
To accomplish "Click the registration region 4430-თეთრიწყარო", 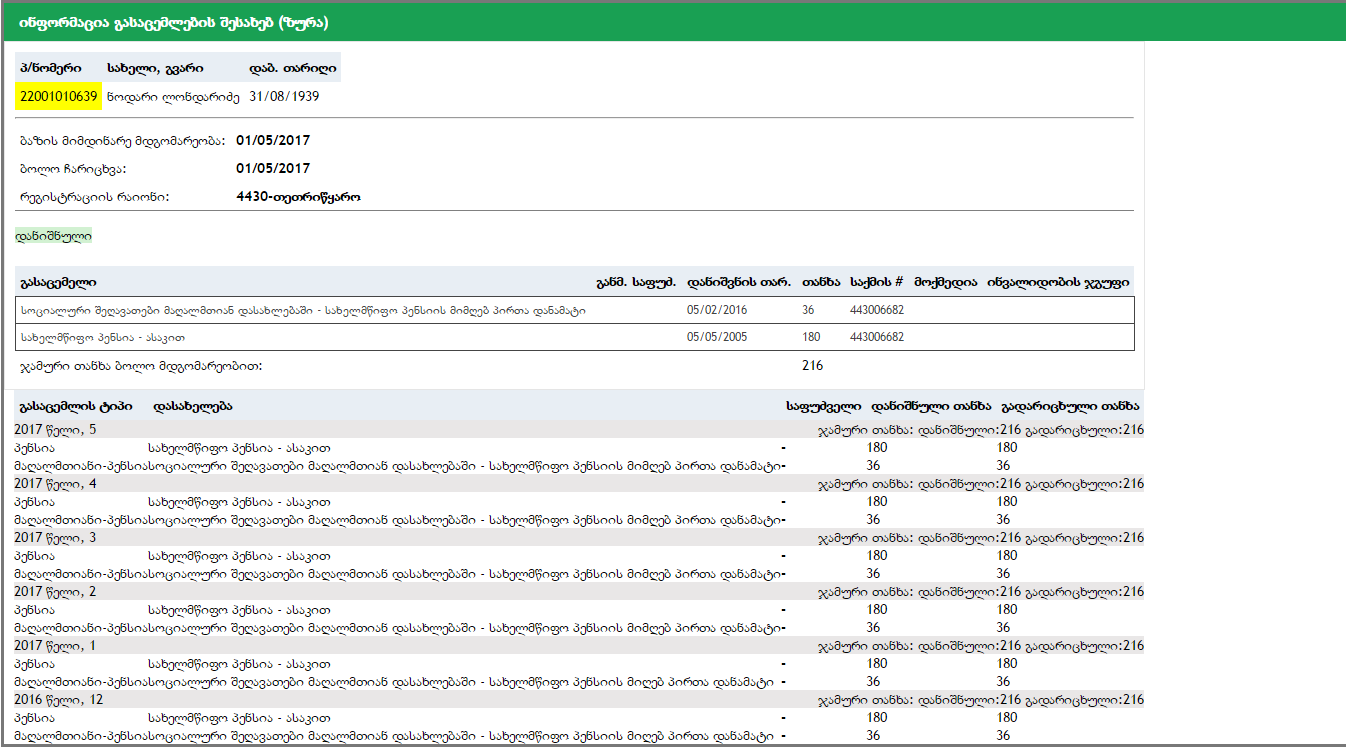I will pyautogui.click(x=298, y=197).
